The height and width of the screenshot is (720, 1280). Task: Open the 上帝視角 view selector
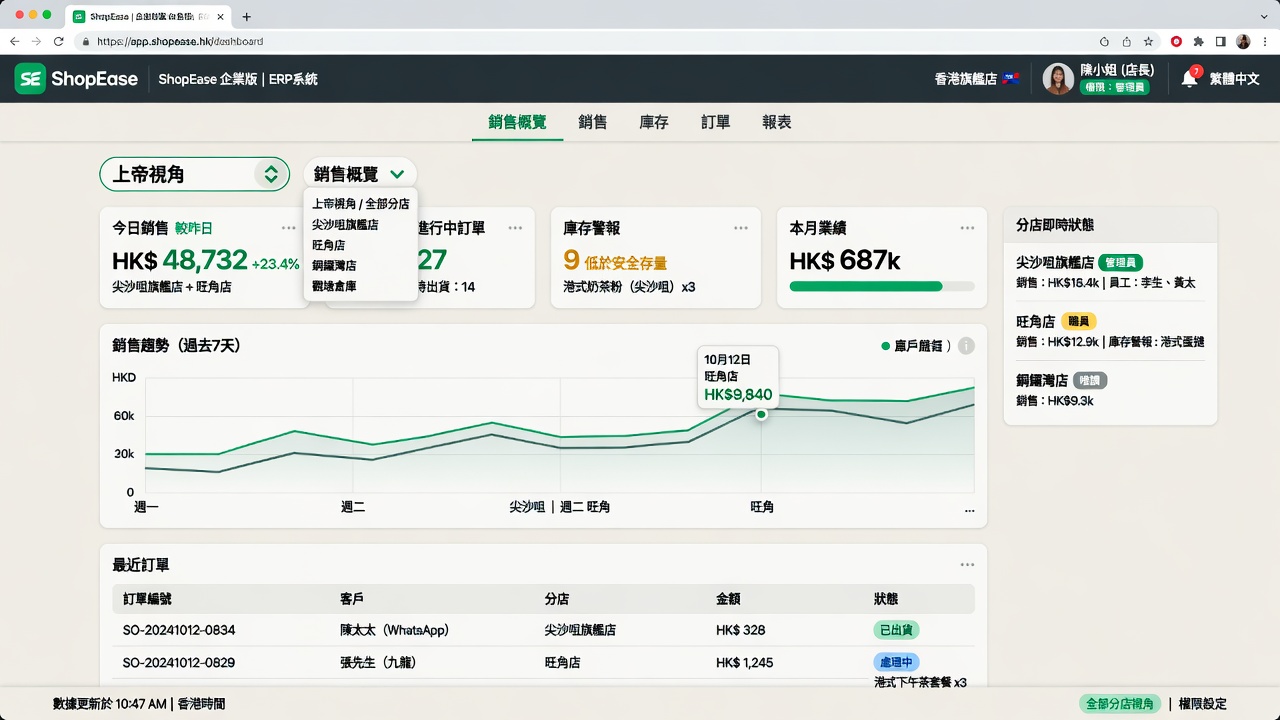click(194, 174)
